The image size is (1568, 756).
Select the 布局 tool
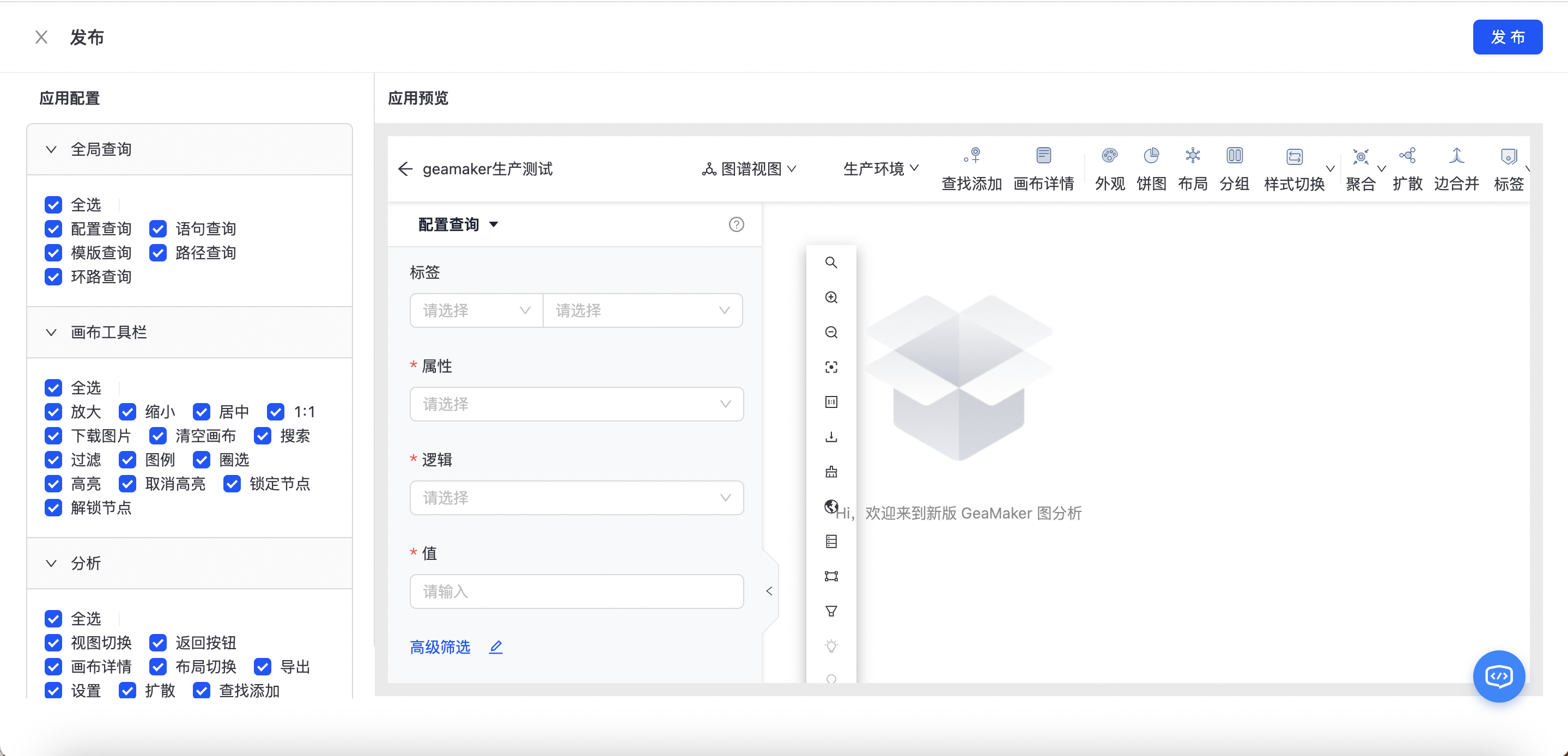(x=1193, y=169)
